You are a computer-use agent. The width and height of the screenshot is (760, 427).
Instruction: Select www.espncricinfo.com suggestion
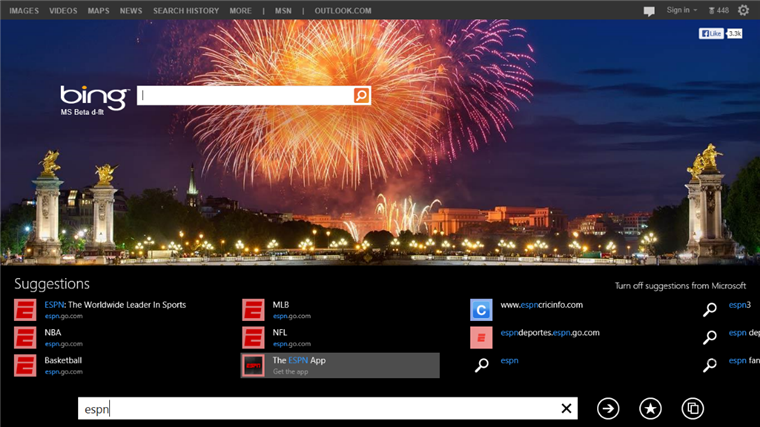tap(542, 305)
